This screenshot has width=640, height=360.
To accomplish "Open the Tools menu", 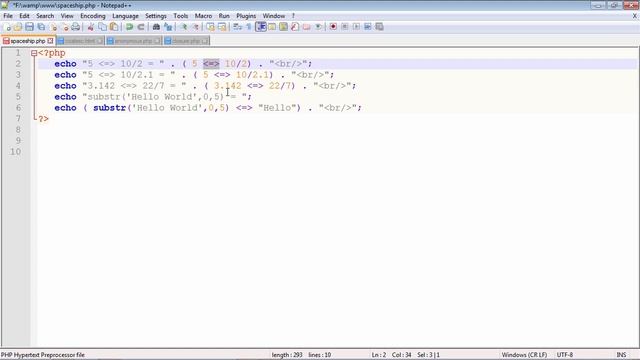I will click(x=180, y=16).
